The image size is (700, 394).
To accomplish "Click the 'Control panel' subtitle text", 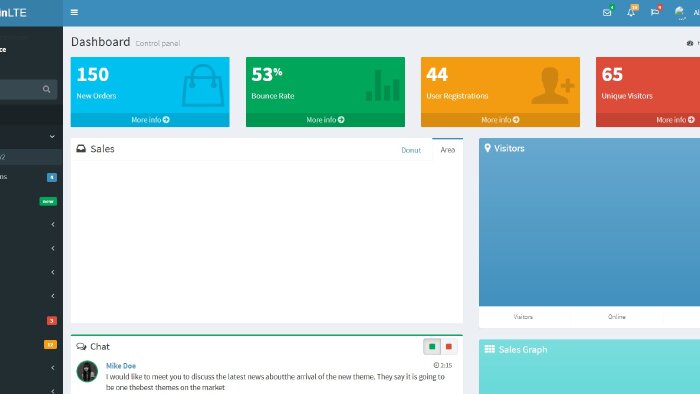I will coord(158,43).
